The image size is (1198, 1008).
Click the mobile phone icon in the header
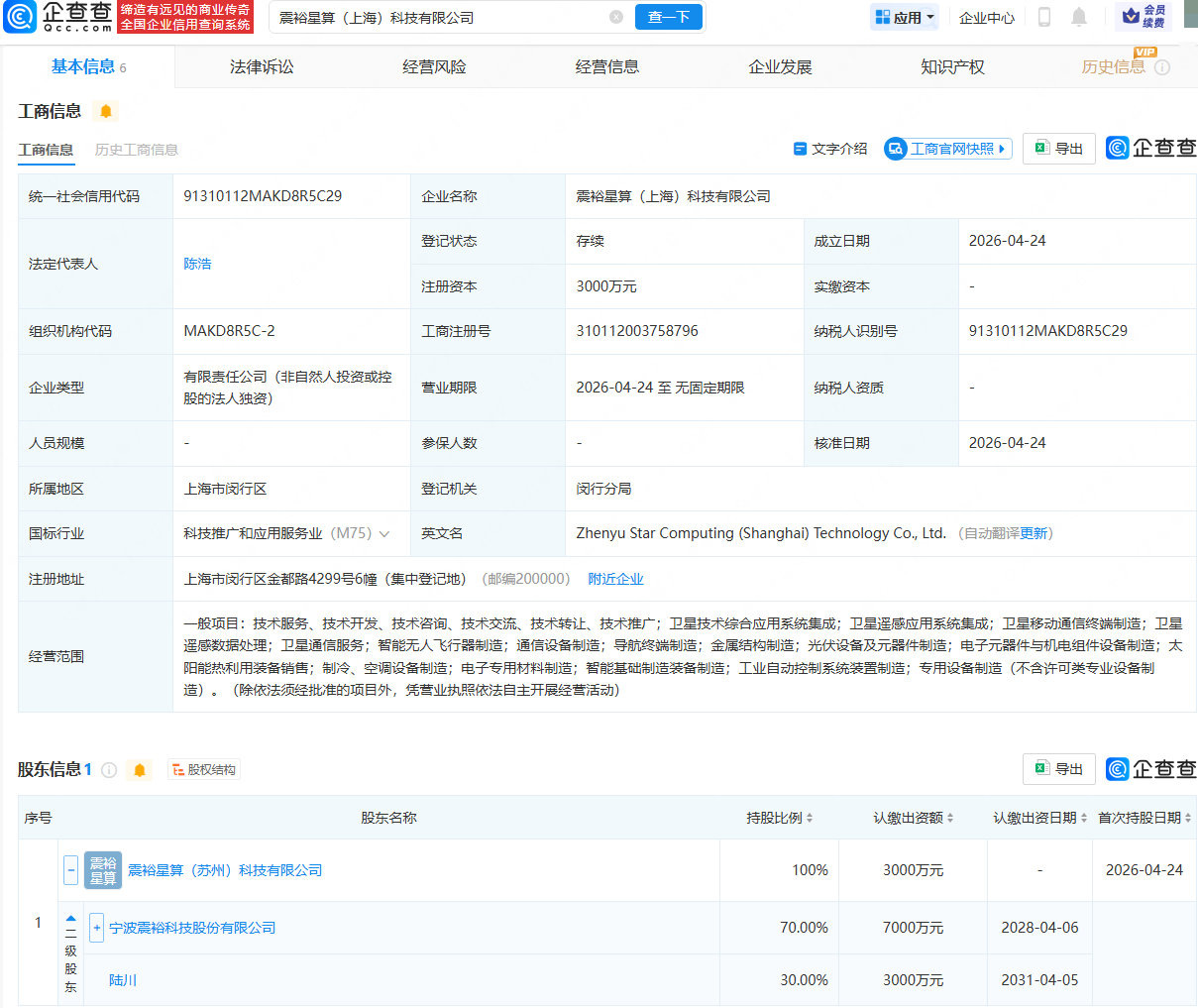point(1043,17)
